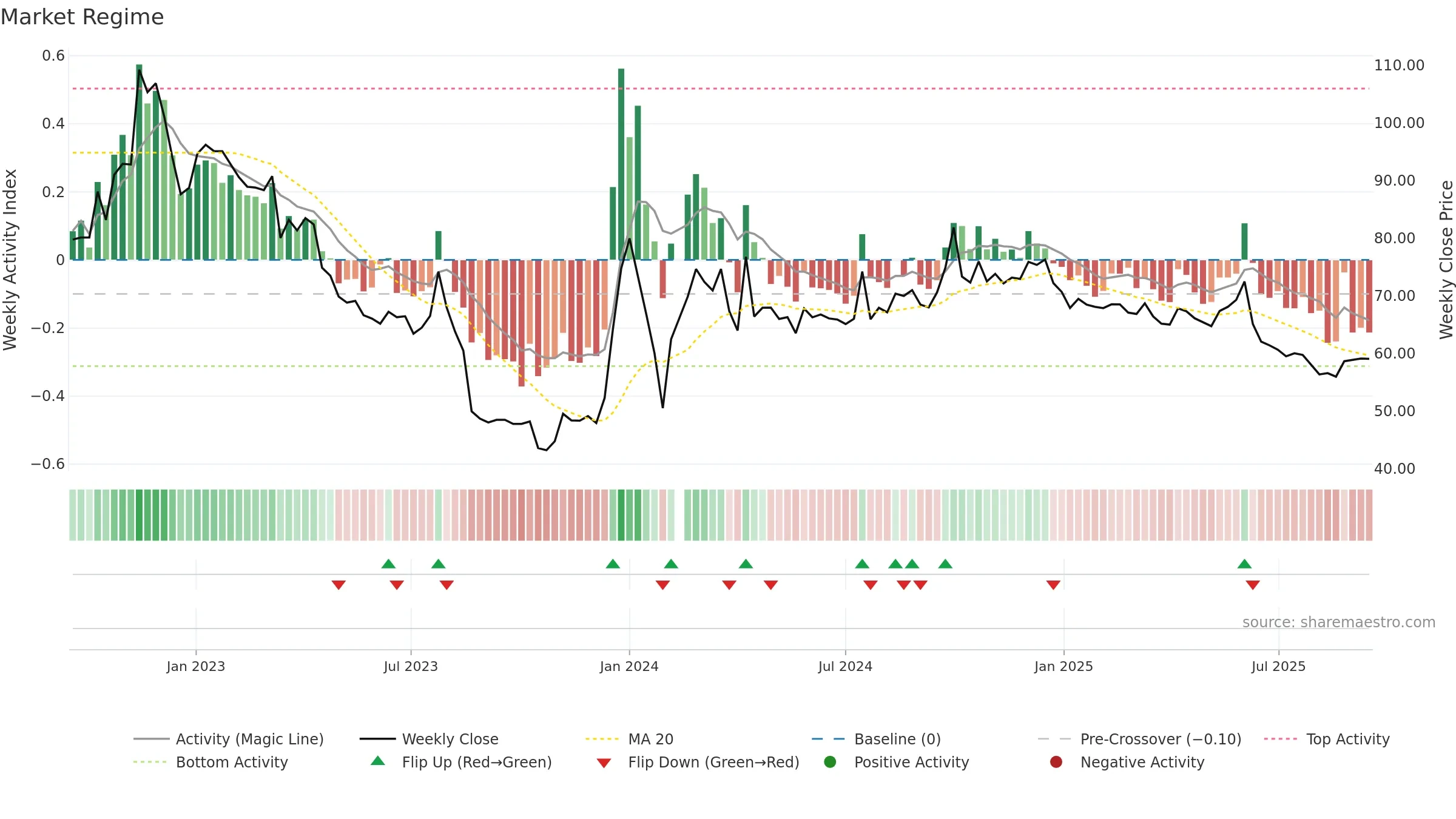Toggle MA 20 legend entry
The width and height of the screenshot is (1456, 819).
click(x=629, y=739)
